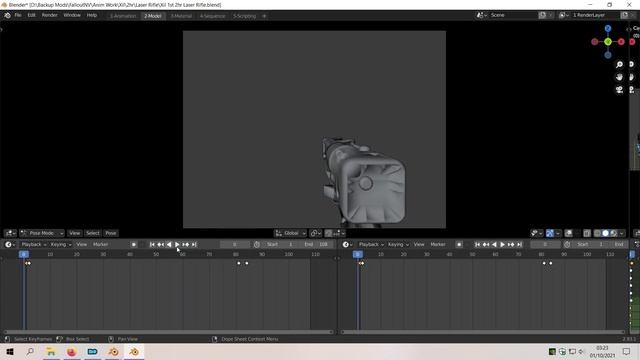640x360 pixels.
Task: Open the right timeline Playback dropdown
Action: (x=371, y=244)
